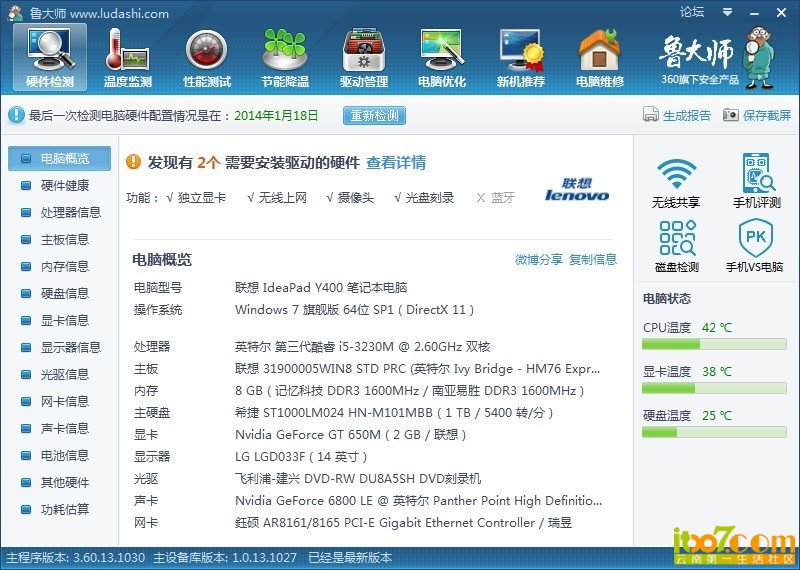The height and width of the screenshot is (570, 800).
Task: Click the AR8161/8165 Ethernet Controller text
Action: (x=403, y=523)
